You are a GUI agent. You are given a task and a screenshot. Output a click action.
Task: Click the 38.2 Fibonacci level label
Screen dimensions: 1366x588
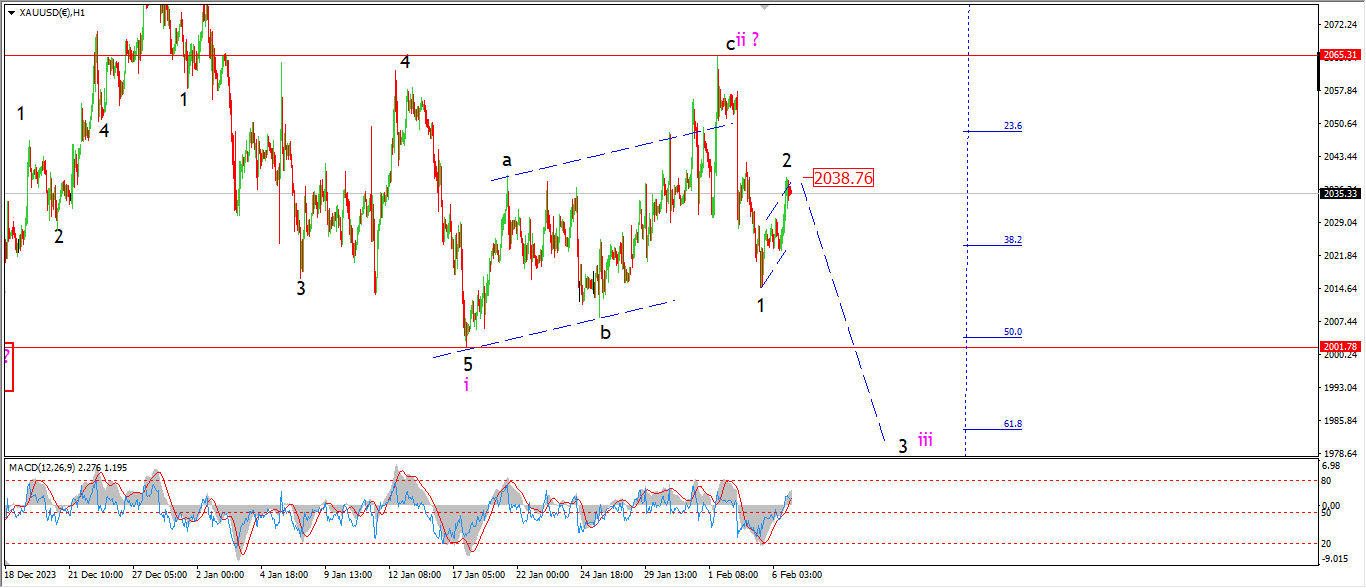click(x=1013, y=240)
